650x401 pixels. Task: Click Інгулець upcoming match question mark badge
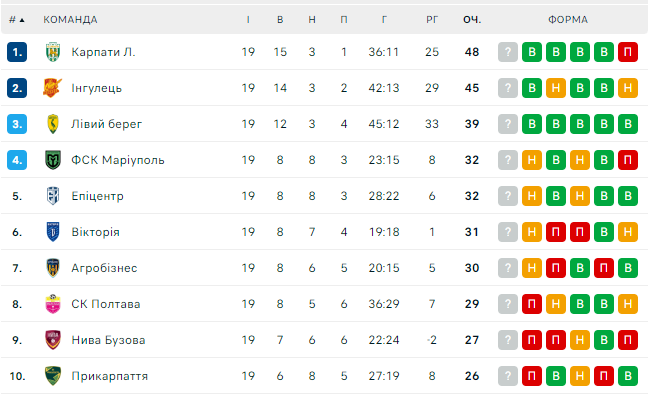(508, 88)
